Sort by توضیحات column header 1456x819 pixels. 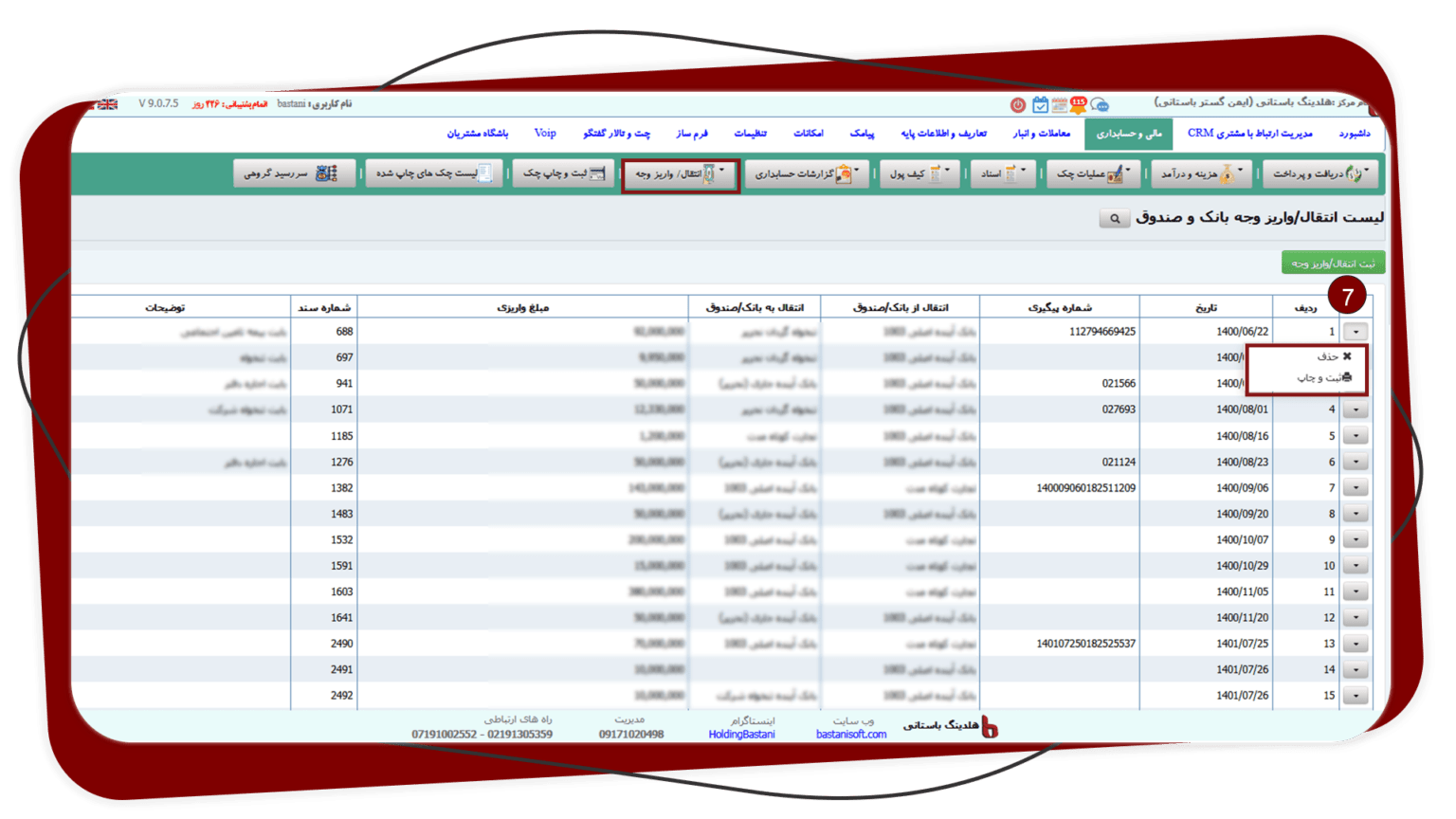click(x=165, y=307)
